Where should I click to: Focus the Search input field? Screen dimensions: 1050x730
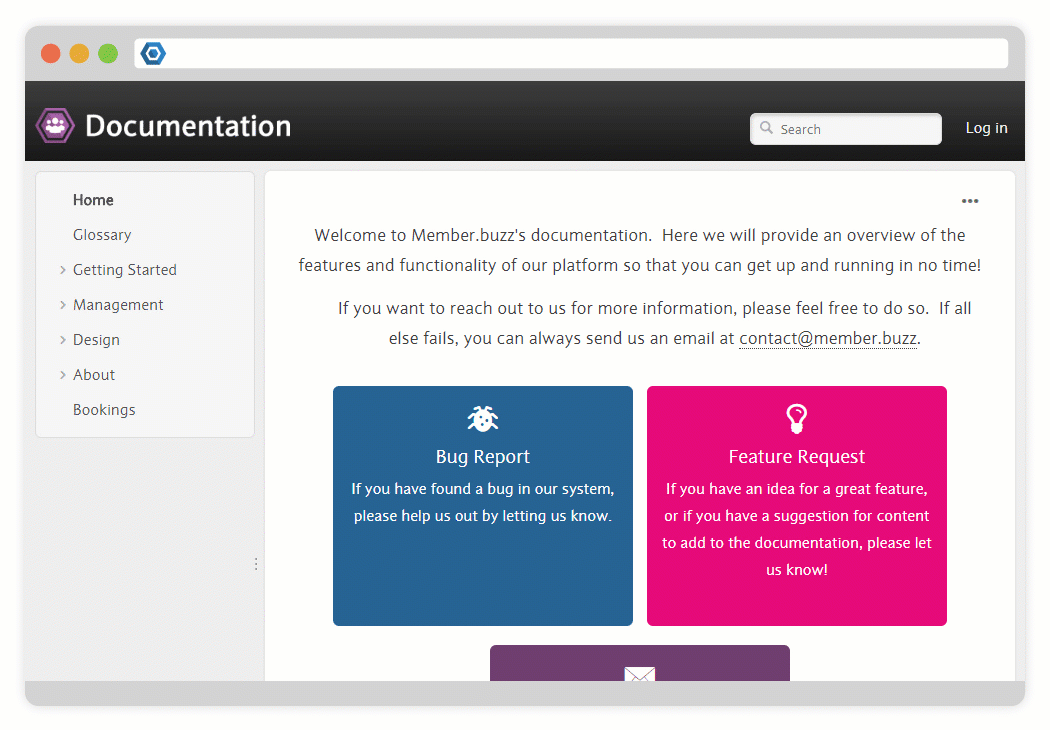coord(855,129)
